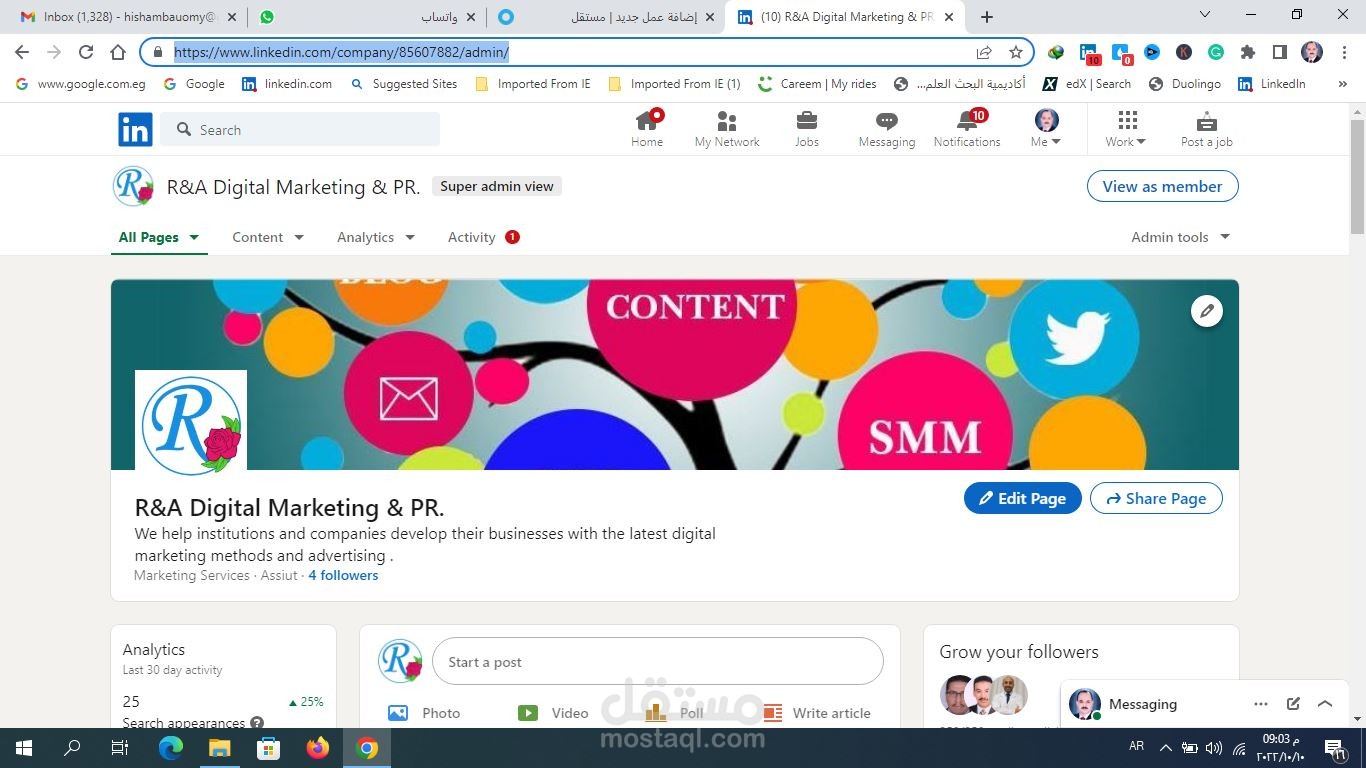Show hidden tray icons arrow

pos(1166,747)
